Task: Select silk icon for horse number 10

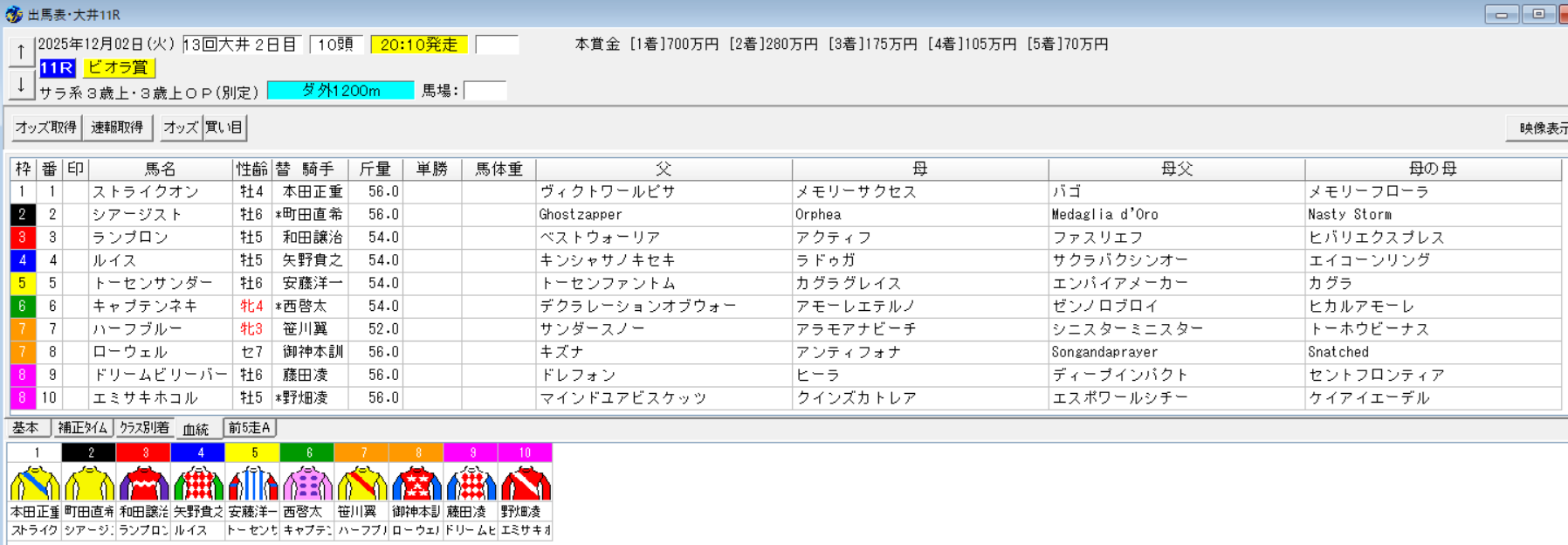Action: (526, 483)
